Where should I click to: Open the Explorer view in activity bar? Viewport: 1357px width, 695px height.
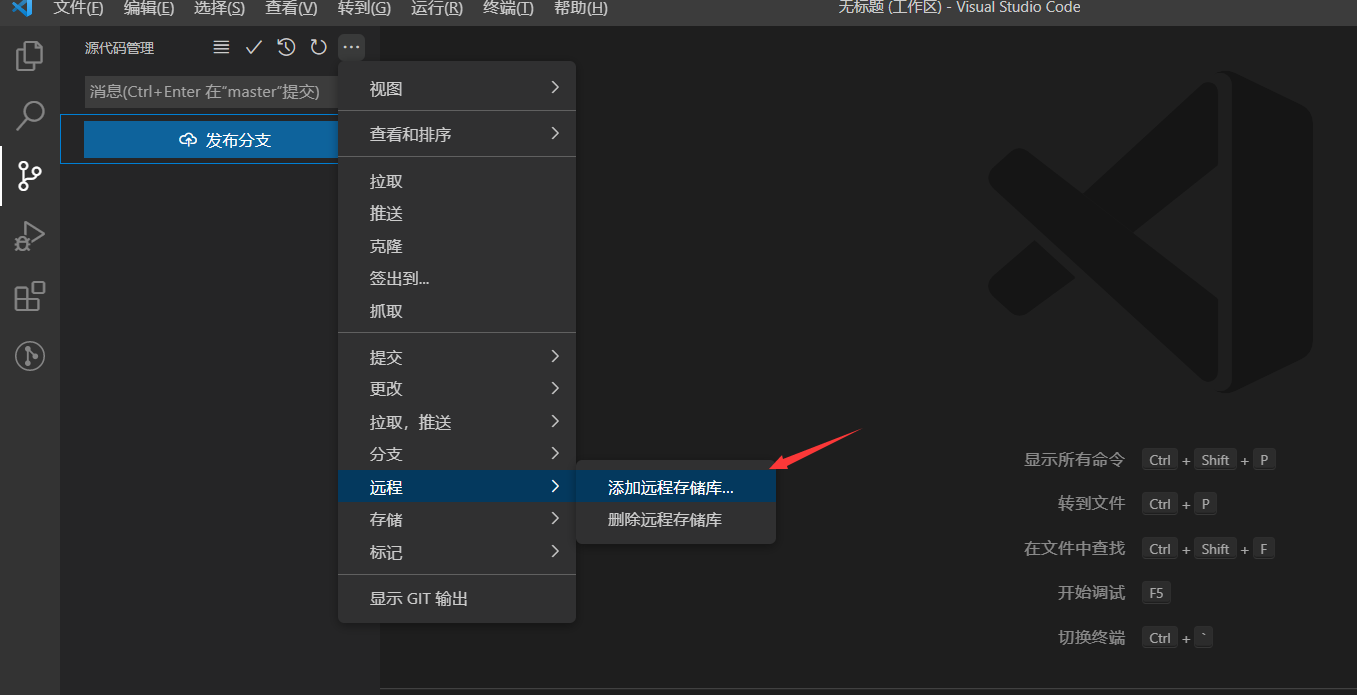30,56
